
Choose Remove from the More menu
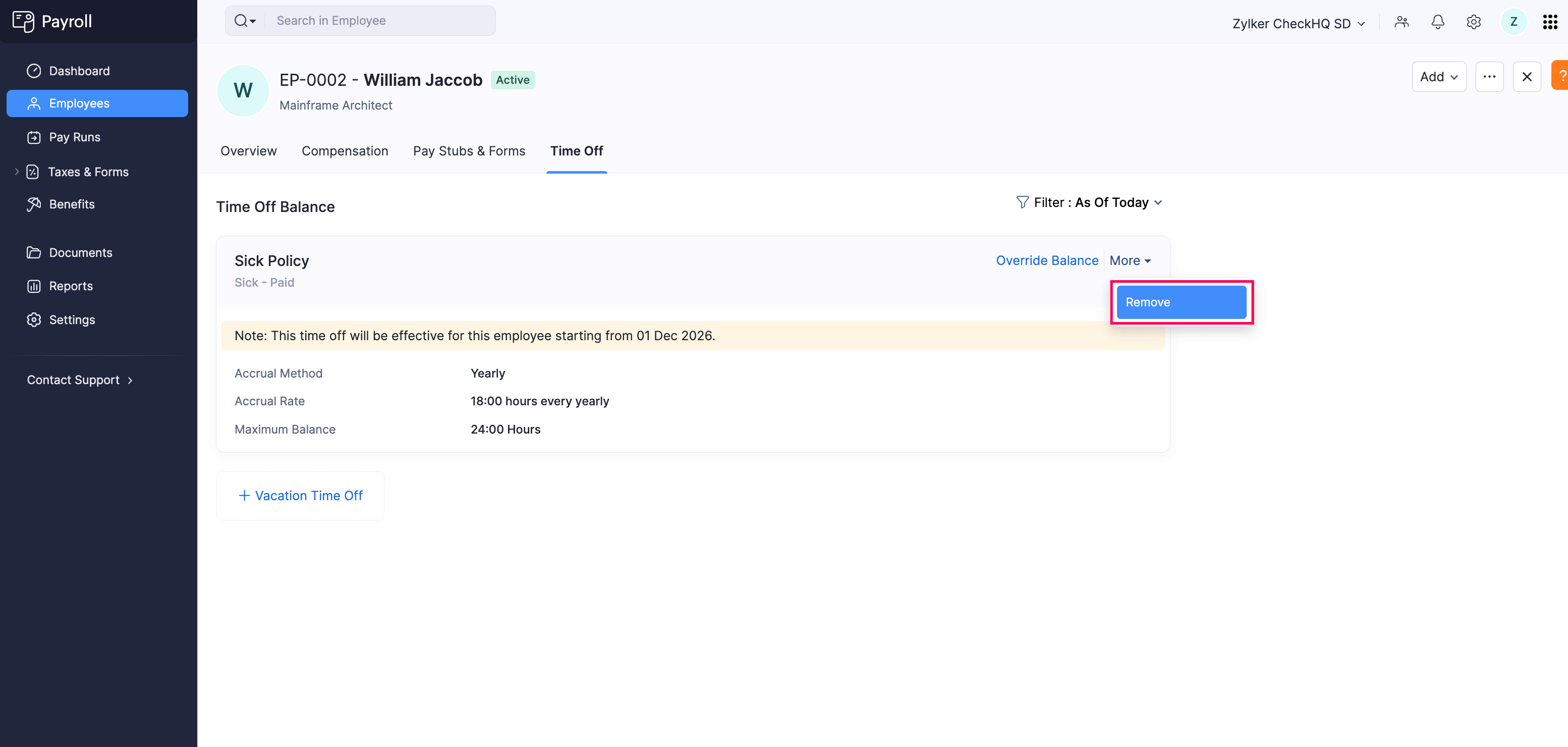click(1181, 302)
